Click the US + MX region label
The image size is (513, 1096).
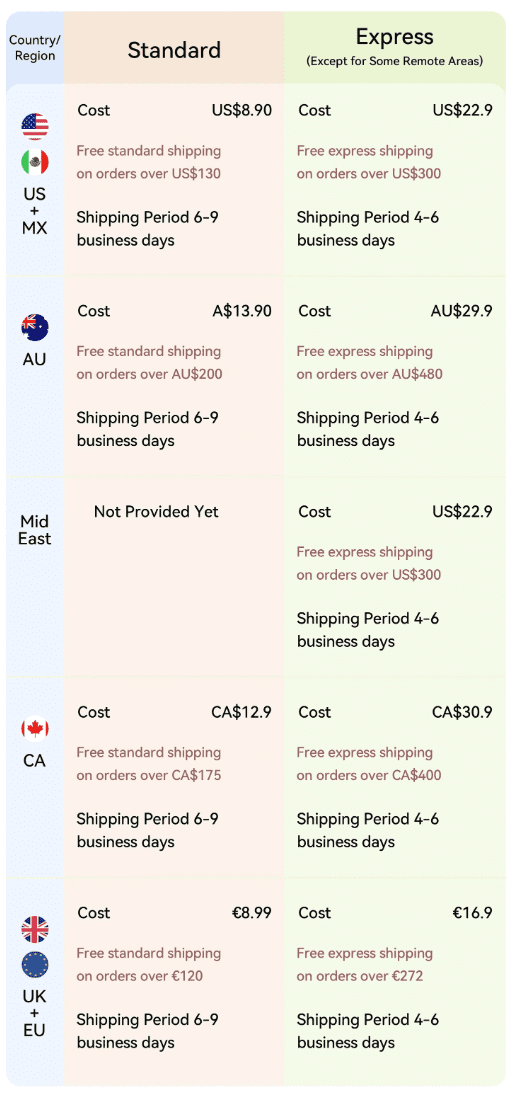click(34, 210)
